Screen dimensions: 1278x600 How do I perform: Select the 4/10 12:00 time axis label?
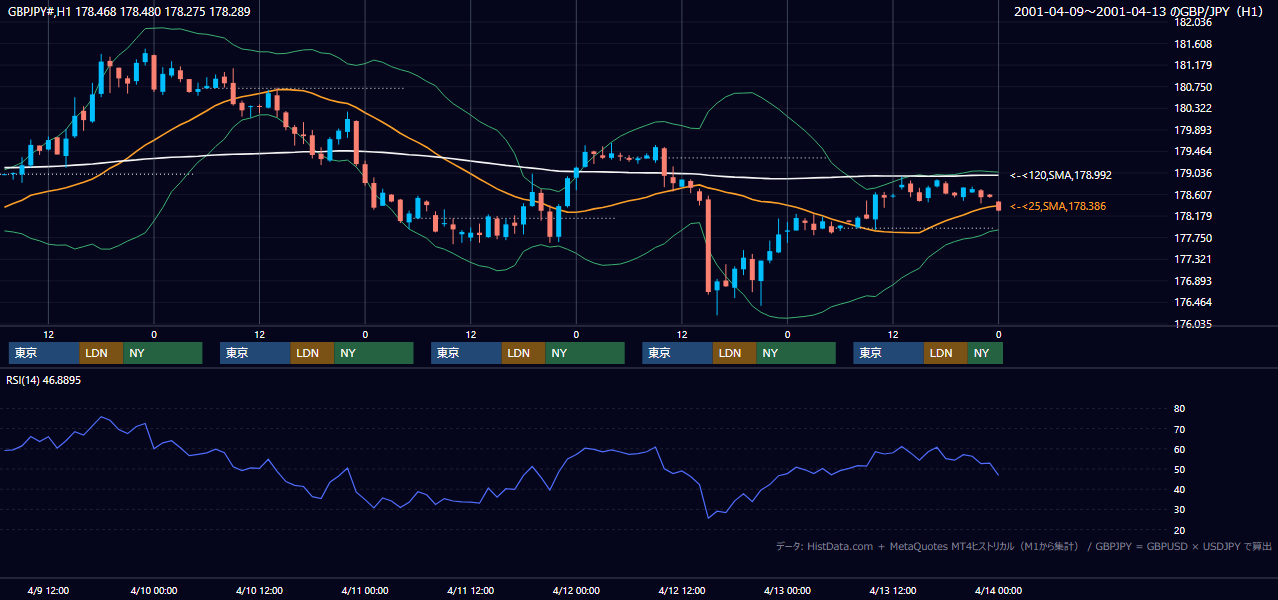click(x=259, y=590)
